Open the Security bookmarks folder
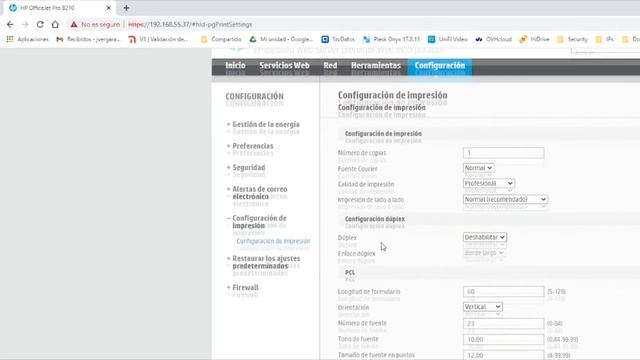640x360 pixels. [x=572, y=39]
